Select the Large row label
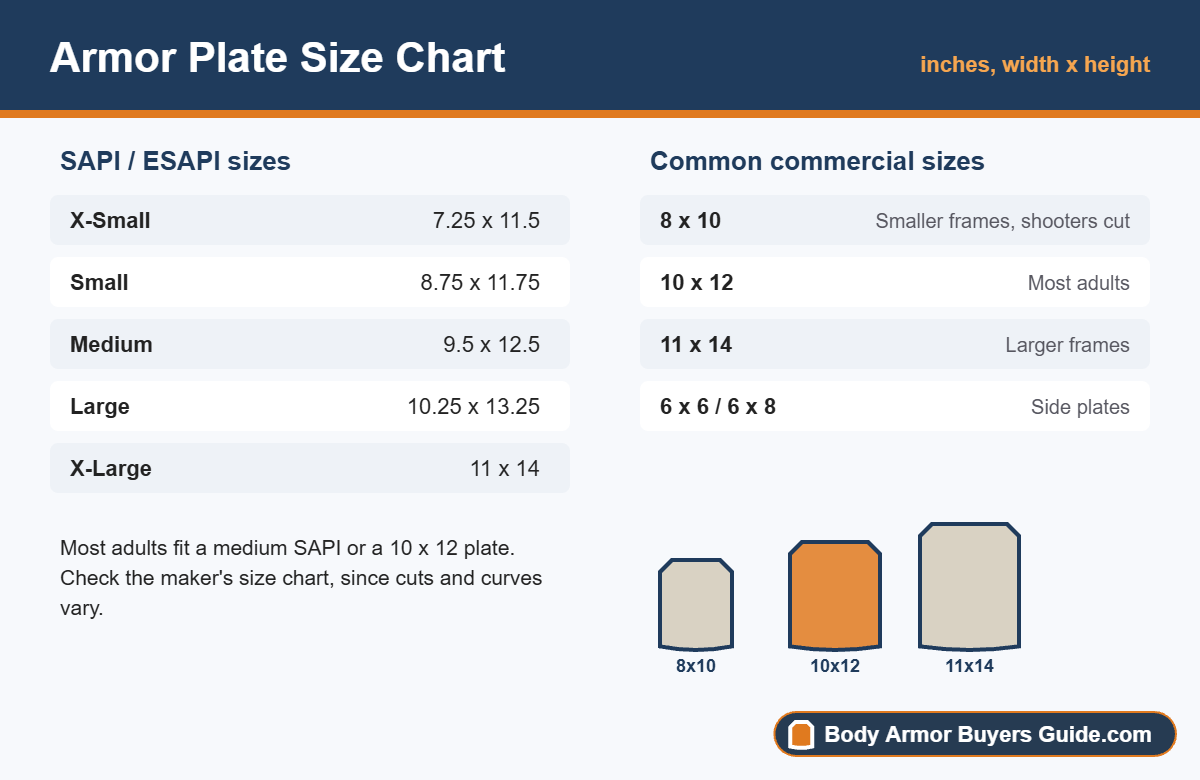 [100, 406]
